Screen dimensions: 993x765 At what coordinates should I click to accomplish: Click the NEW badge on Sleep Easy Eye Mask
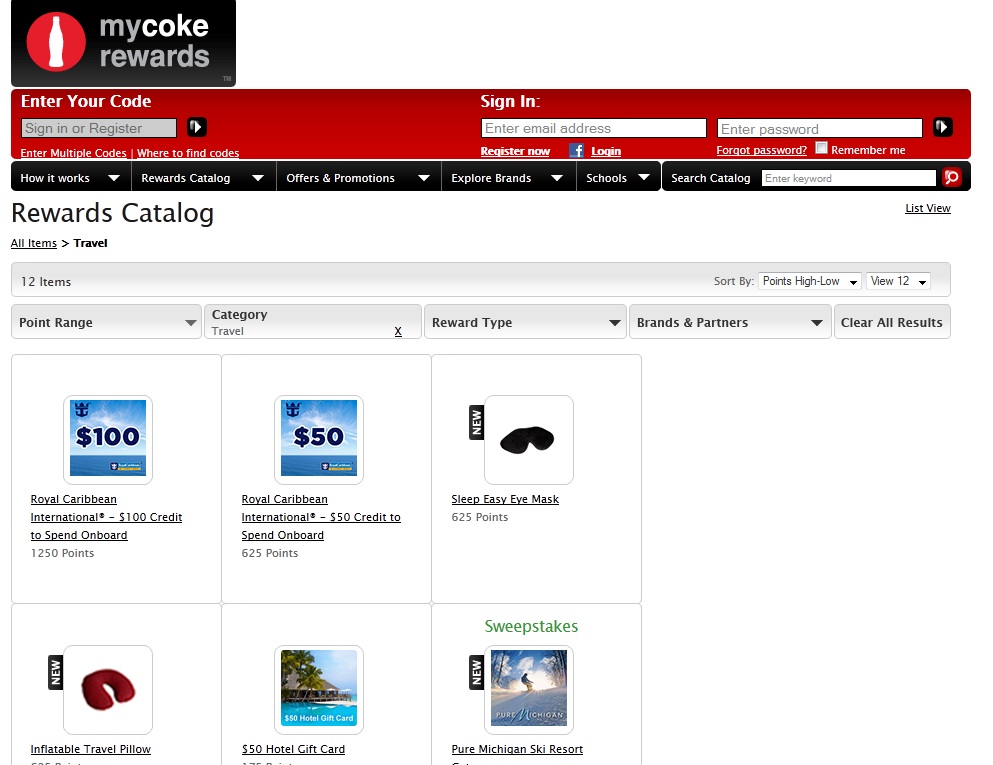coord(476,420)
